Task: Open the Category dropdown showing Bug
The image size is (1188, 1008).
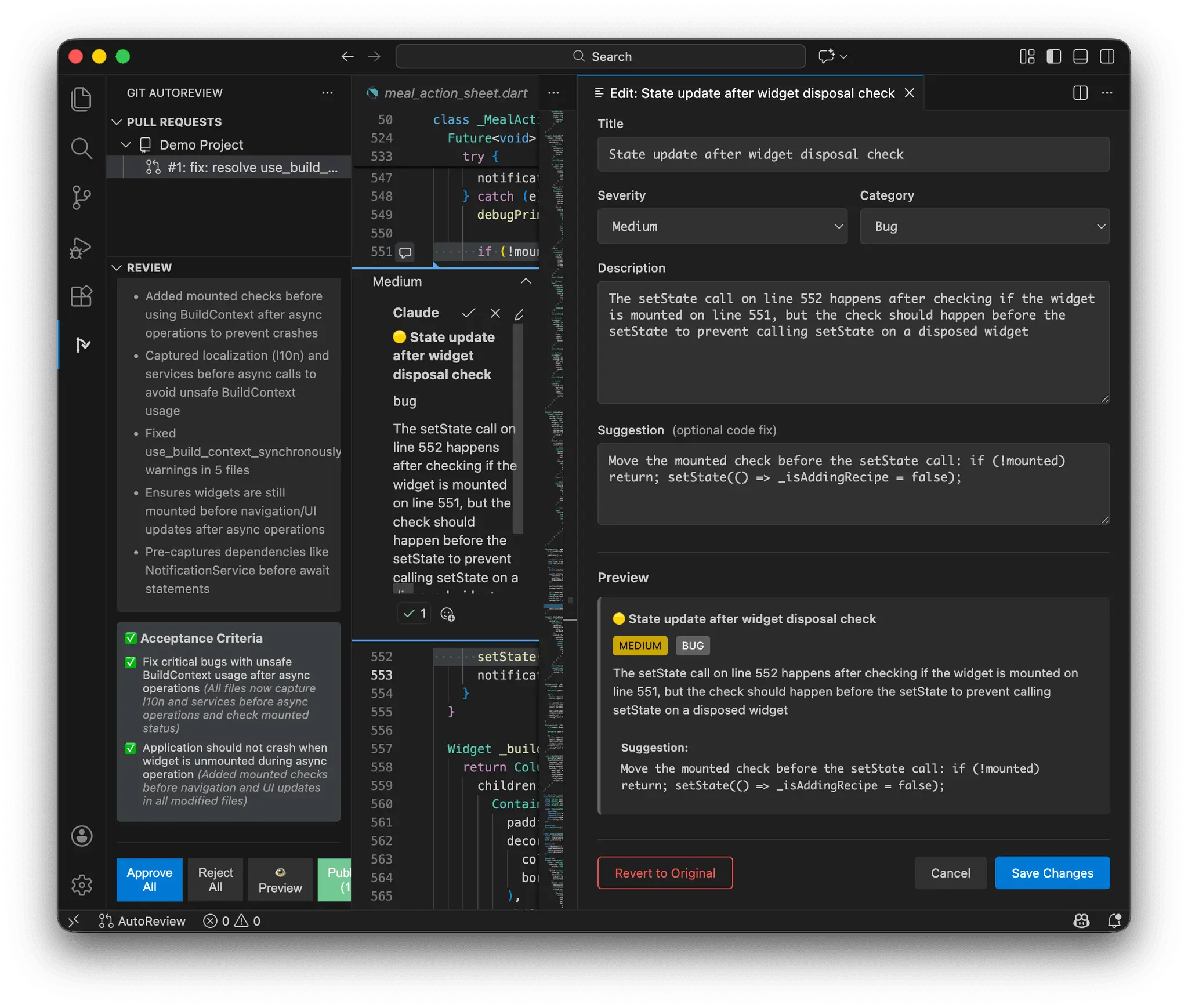Action: pyautogui.click(x=984, y=226)
